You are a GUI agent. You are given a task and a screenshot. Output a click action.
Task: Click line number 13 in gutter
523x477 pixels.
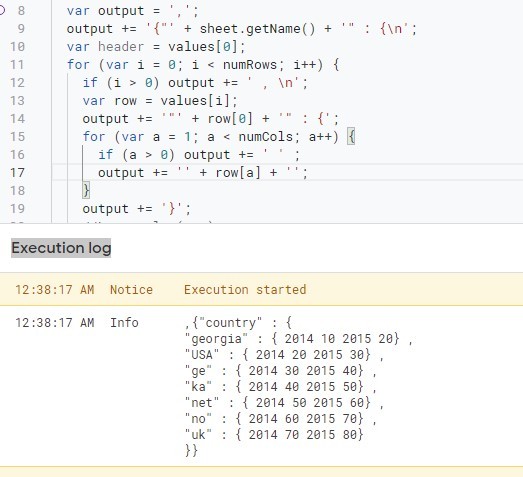[x=17, y=101]
